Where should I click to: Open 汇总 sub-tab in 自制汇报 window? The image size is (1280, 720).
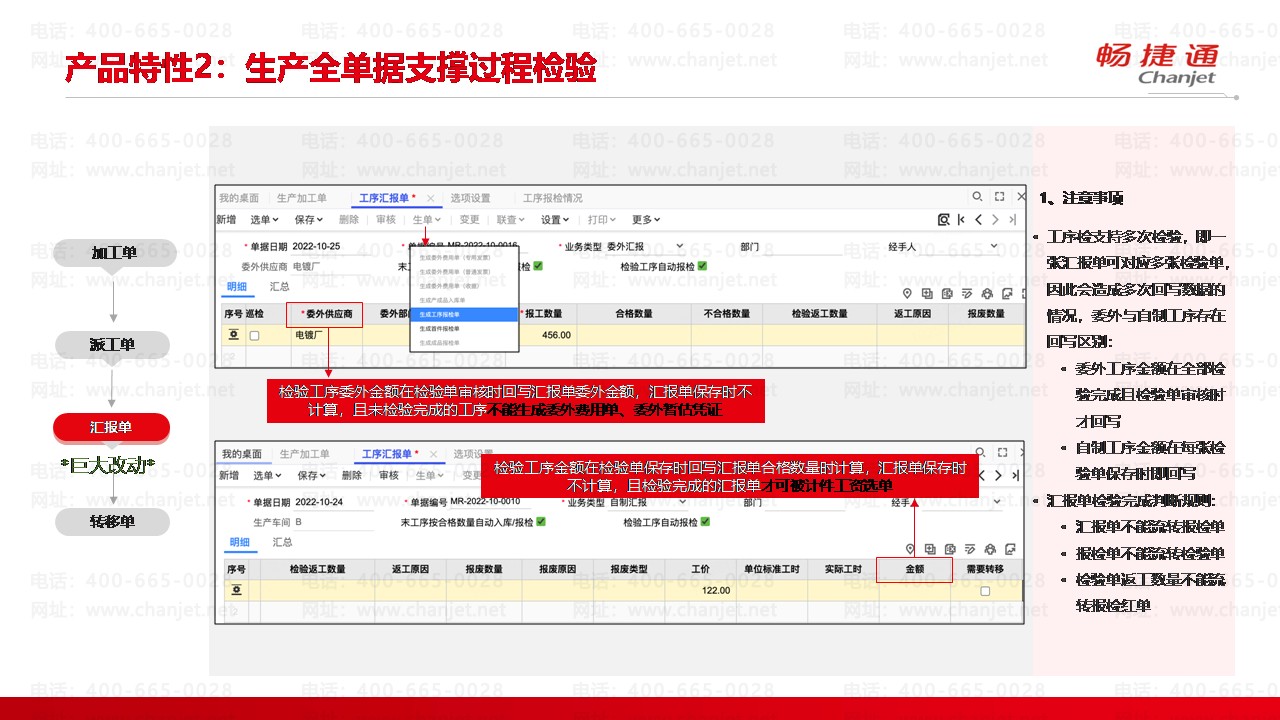pos(282,542)
